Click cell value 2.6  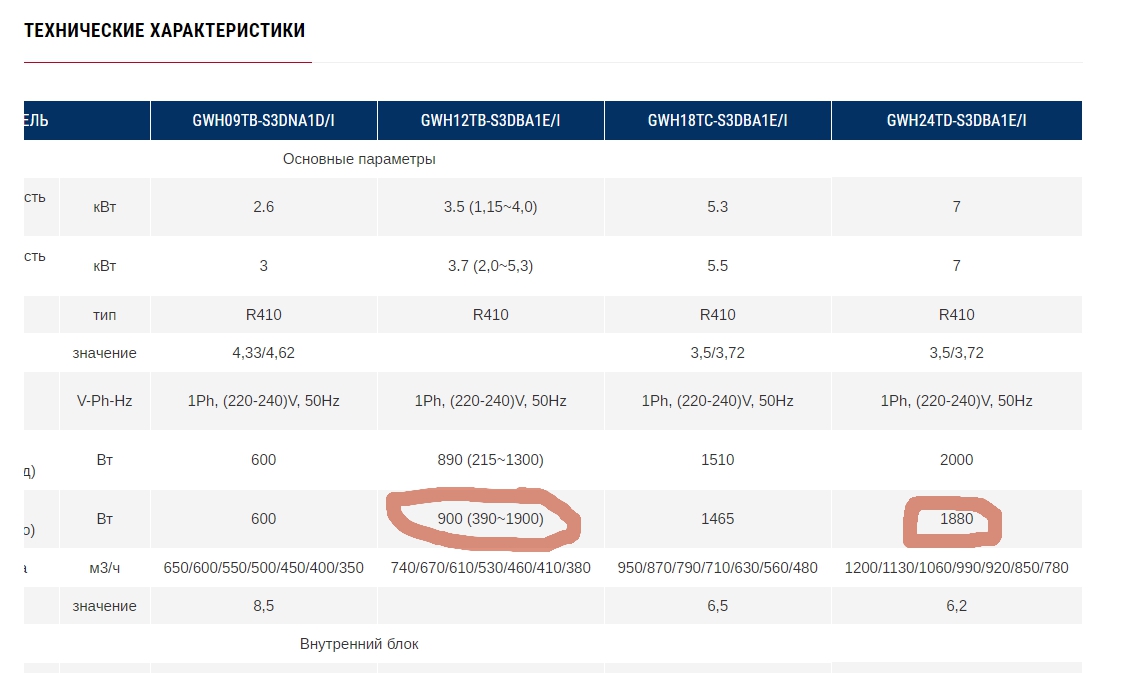[x=264, y=207]
